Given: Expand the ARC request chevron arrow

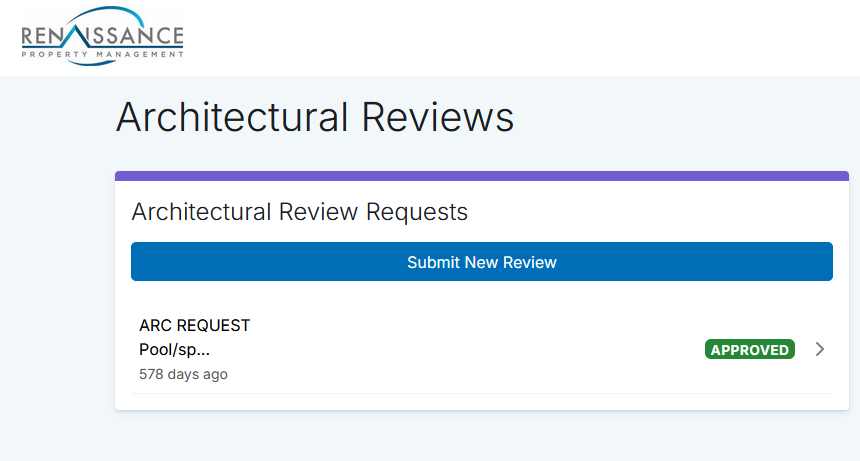Looking at the screenshot, I should tap(819, 349).
